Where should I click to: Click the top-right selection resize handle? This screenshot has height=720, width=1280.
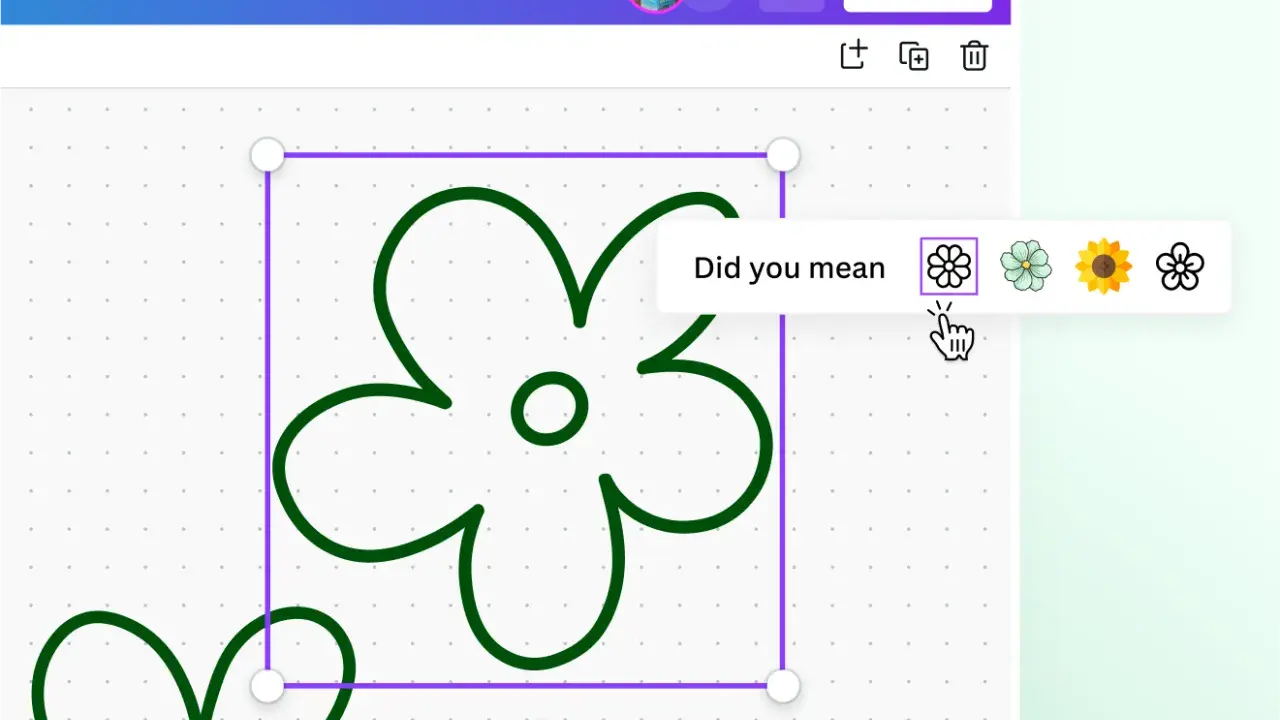click(783, 155)
